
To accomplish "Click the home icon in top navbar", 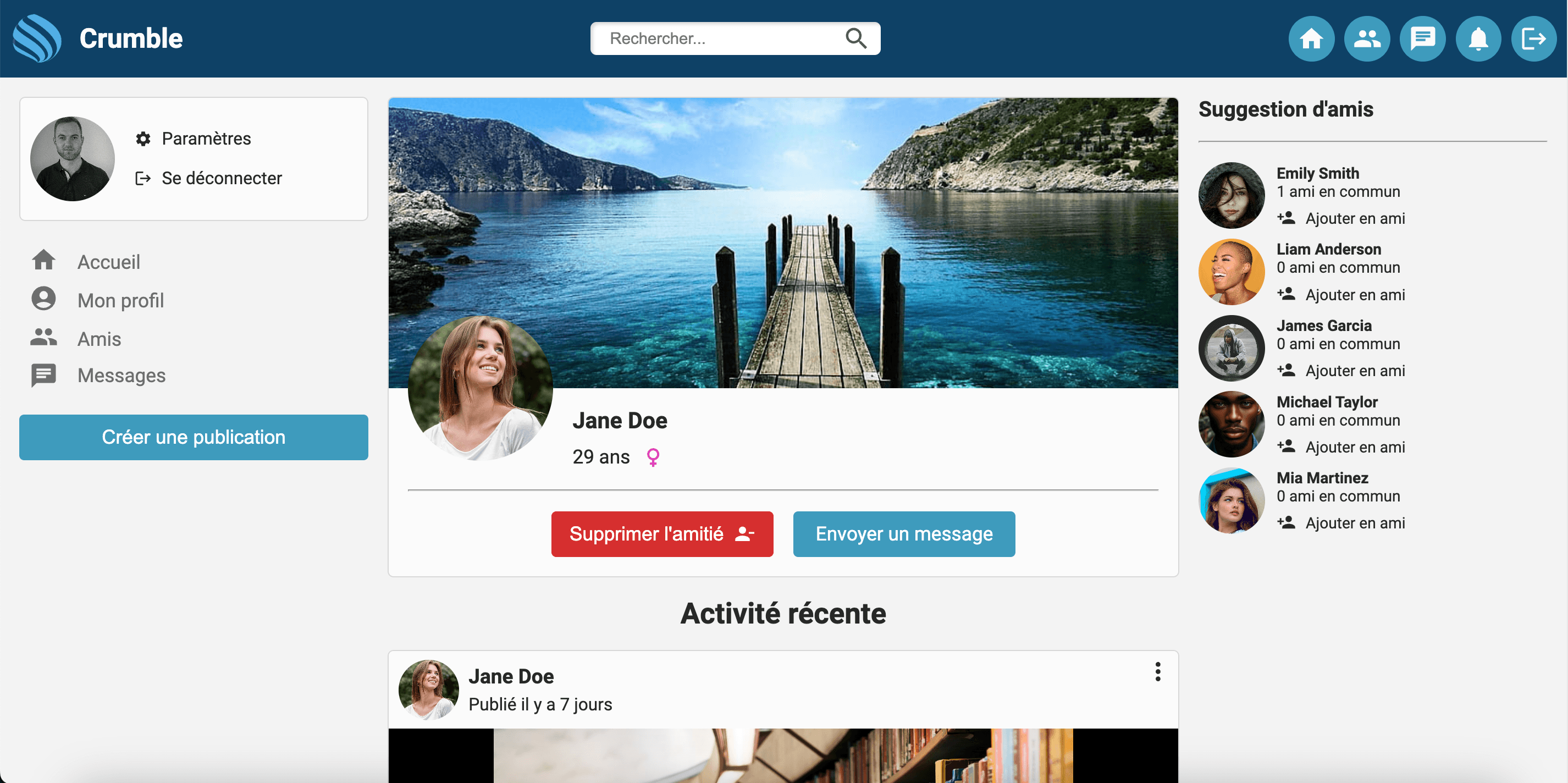I will 1311,39.
